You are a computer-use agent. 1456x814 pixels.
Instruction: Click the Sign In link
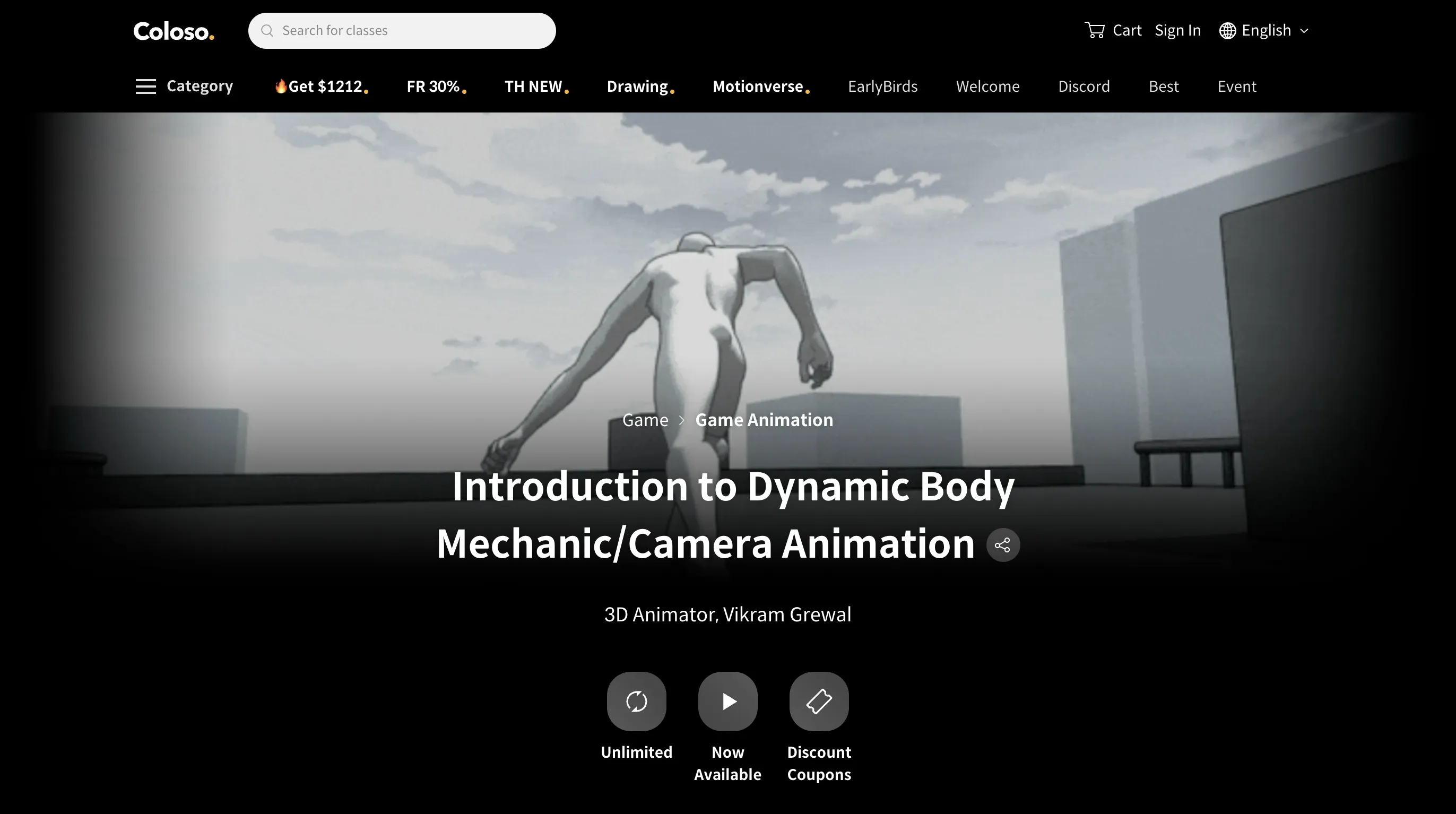(1177, 31)
